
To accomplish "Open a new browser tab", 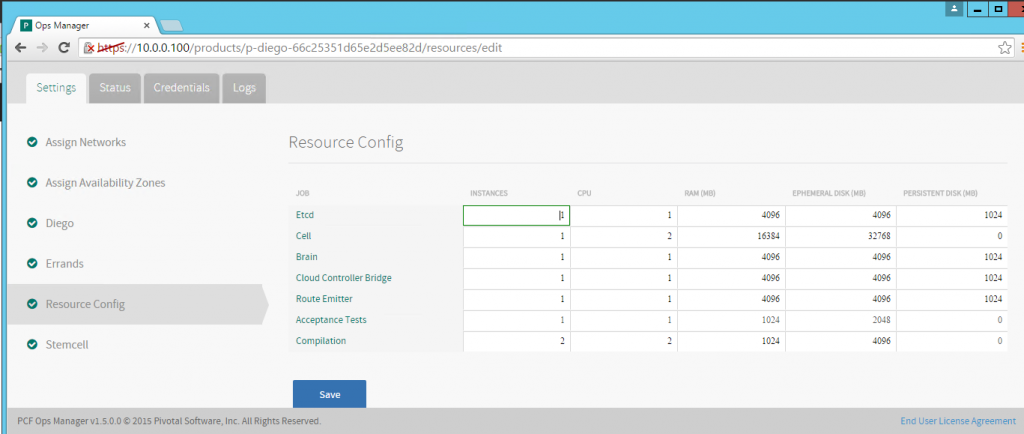I will (171, 26).
